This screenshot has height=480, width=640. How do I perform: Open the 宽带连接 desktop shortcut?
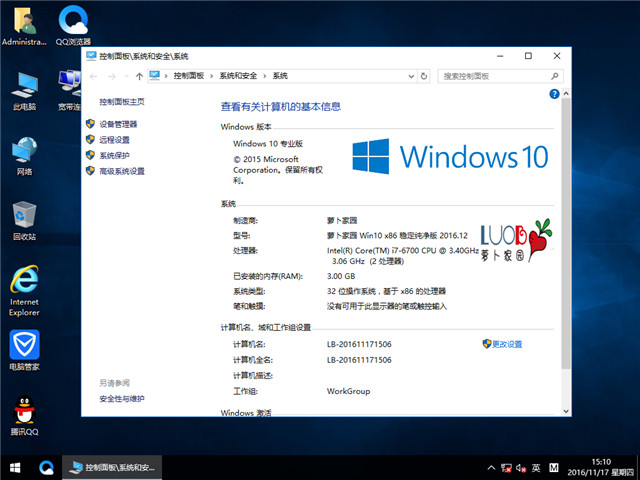pyautogui.click(x=69, y=91)
